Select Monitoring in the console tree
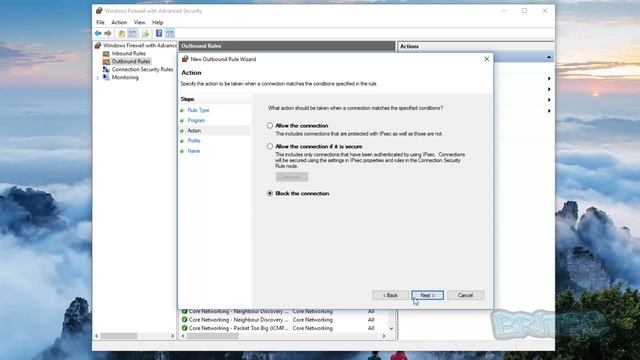 (125, 78)
